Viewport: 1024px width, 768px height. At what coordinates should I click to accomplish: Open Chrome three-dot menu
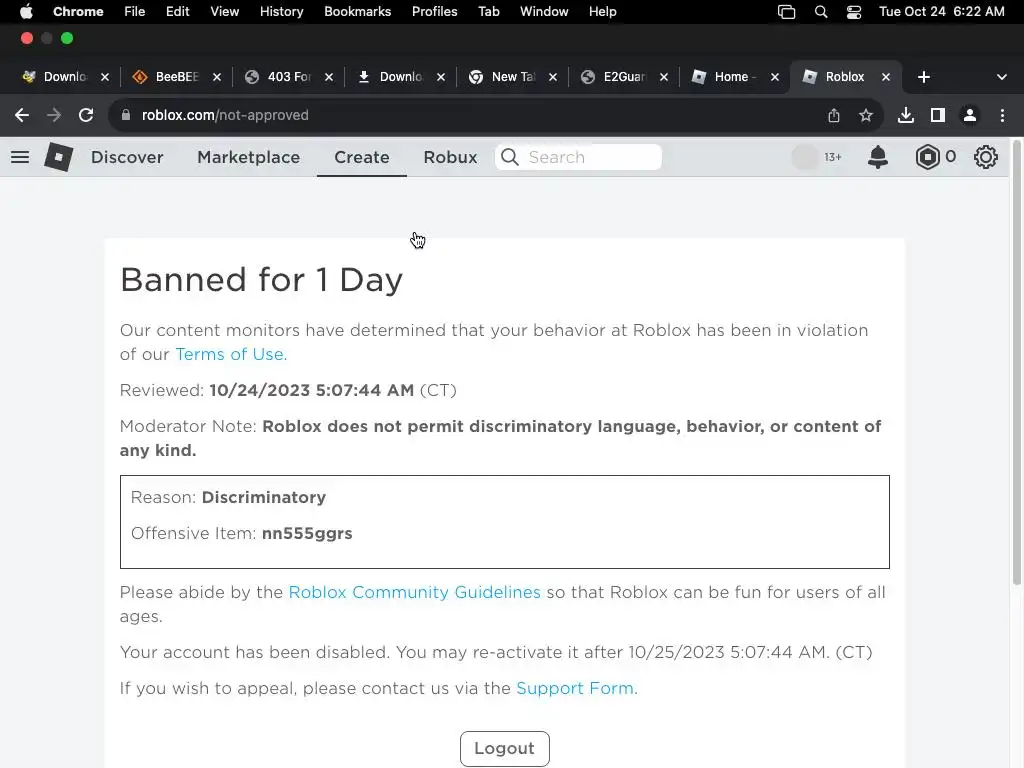click(1002, 116)
